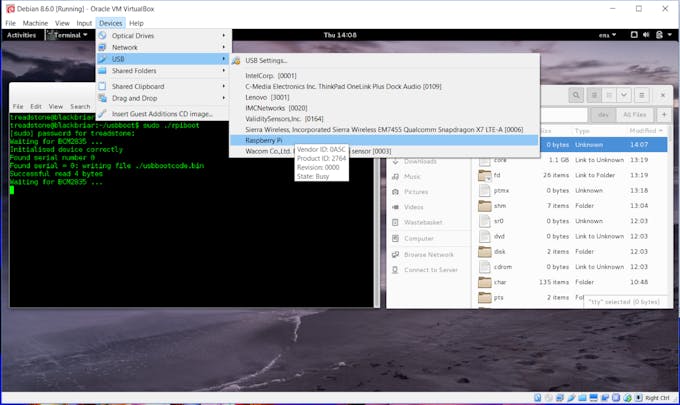Attach the IMCNetworks [0020] USB device

[x=384, y=108]
